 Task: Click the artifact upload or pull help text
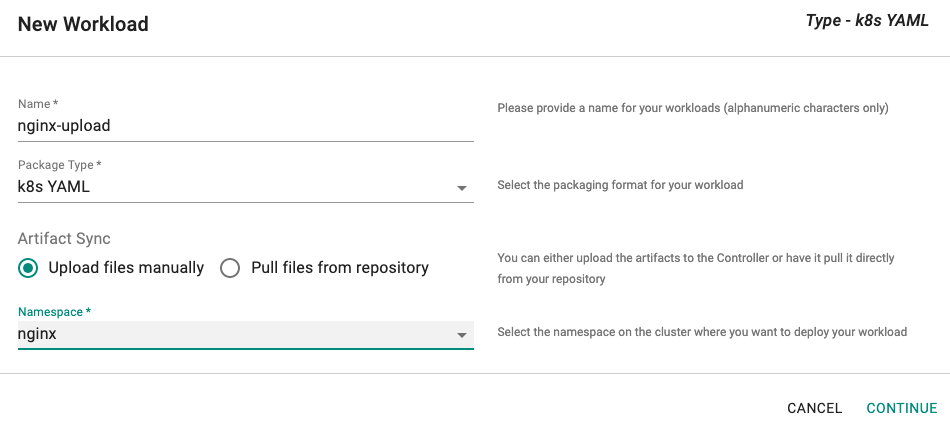coord(696,269)
